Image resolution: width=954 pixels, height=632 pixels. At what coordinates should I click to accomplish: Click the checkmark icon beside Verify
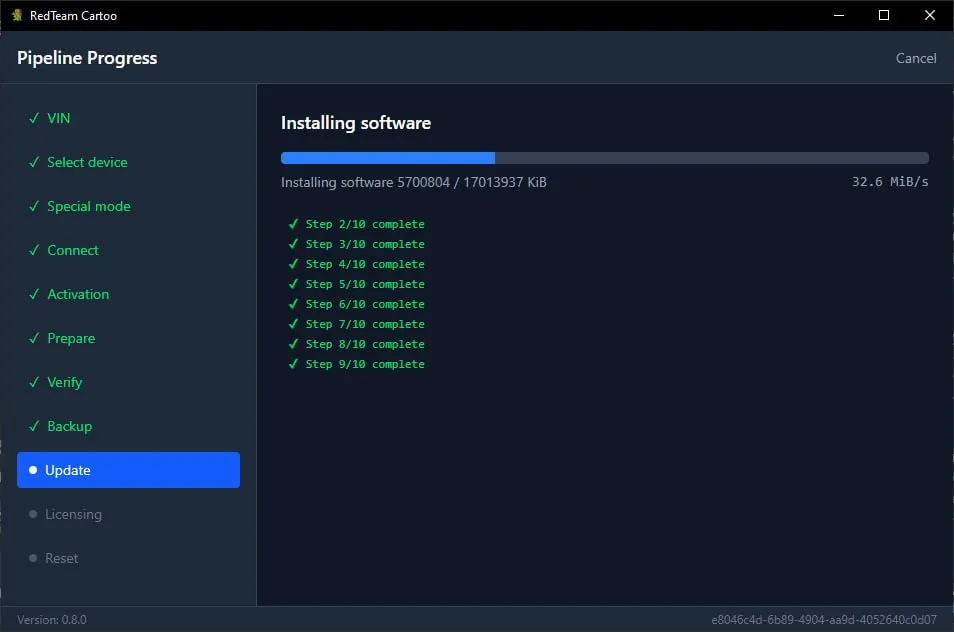(x=34, y=382)
